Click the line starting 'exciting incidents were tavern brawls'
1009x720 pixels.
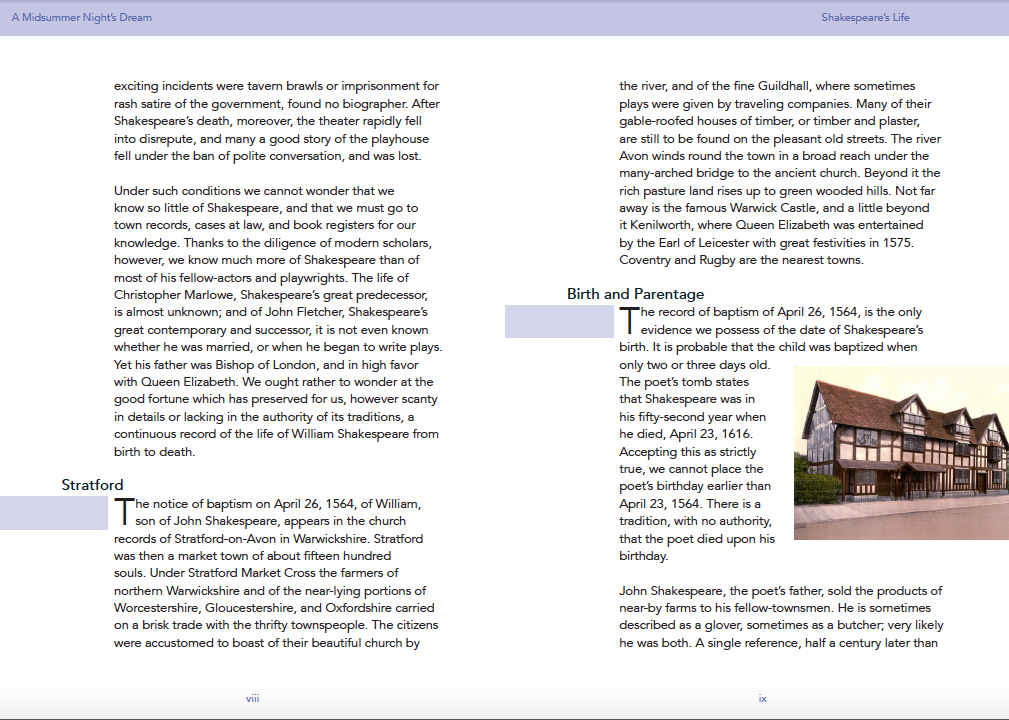click(x=276, y=86)
